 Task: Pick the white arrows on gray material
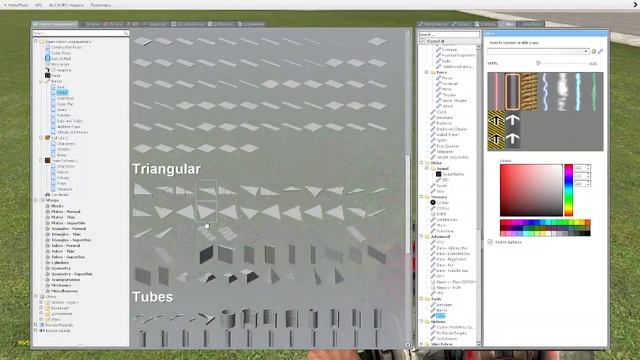(x=512, y=130)
